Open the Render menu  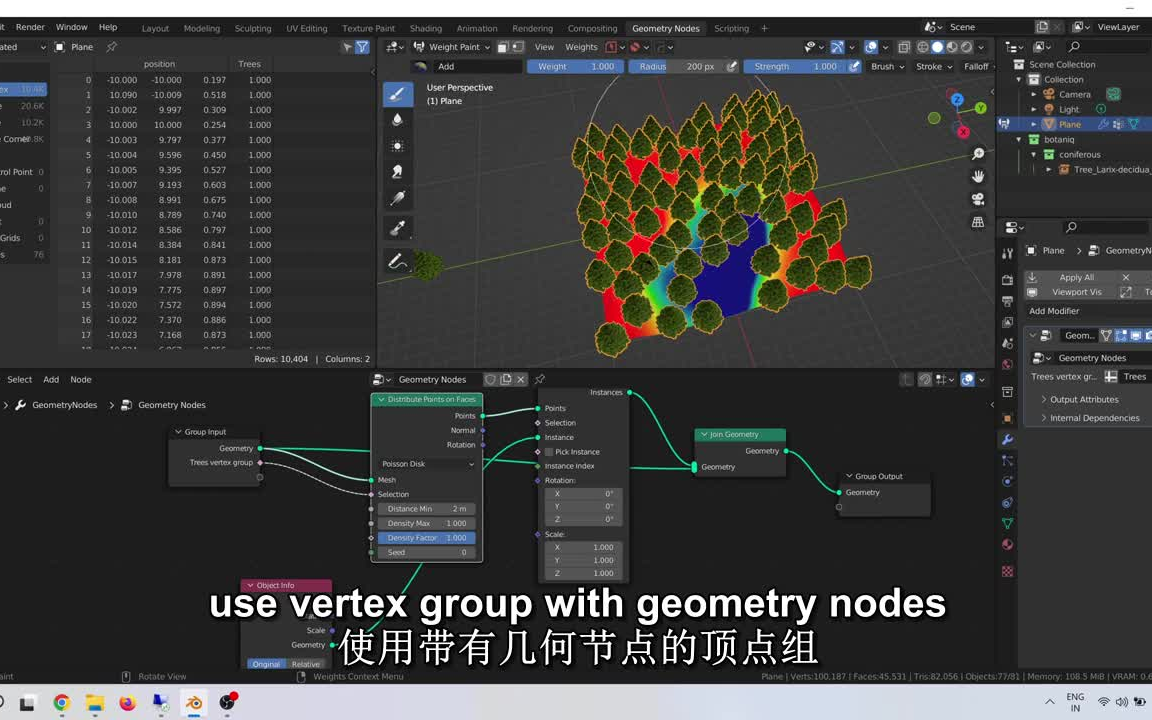click(x=30, y=27)
